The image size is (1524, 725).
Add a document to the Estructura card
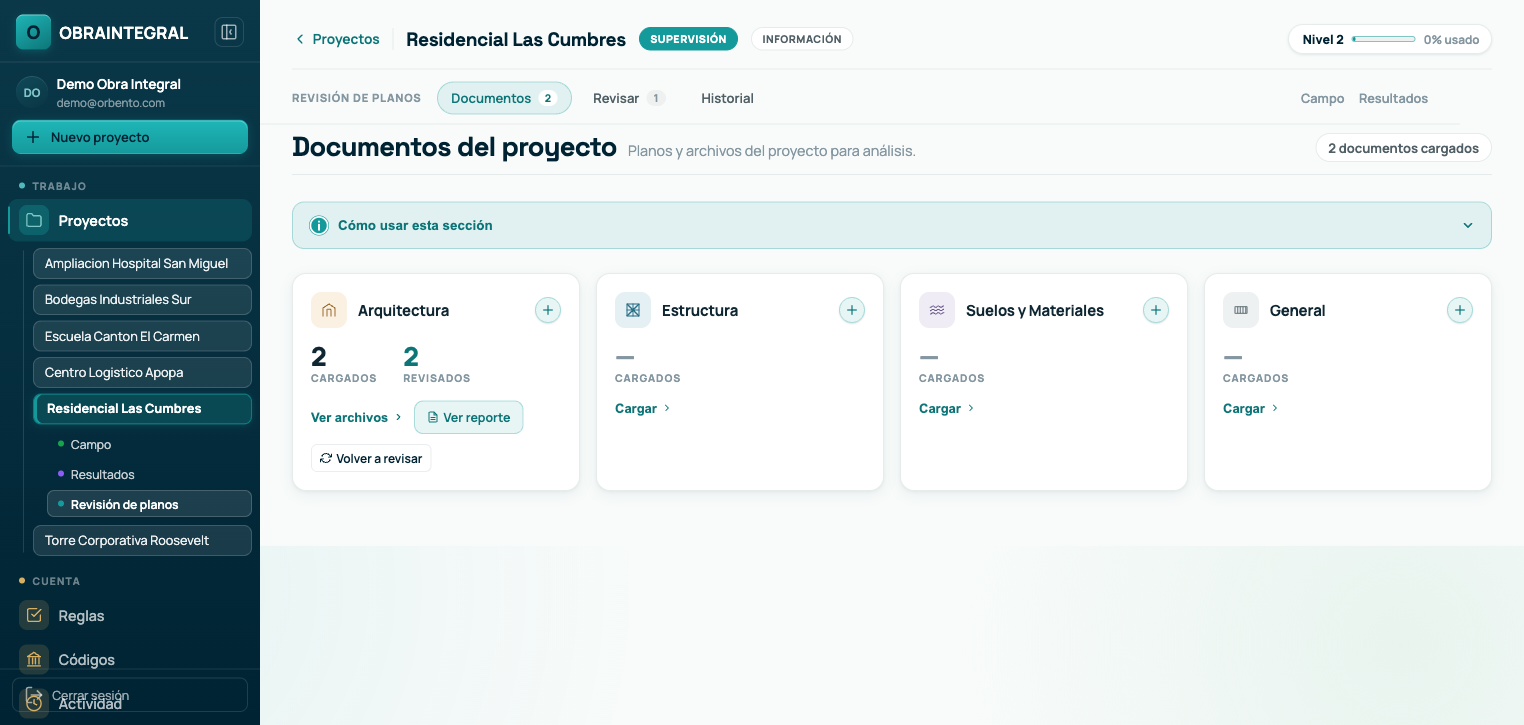(x=852, y=310)
